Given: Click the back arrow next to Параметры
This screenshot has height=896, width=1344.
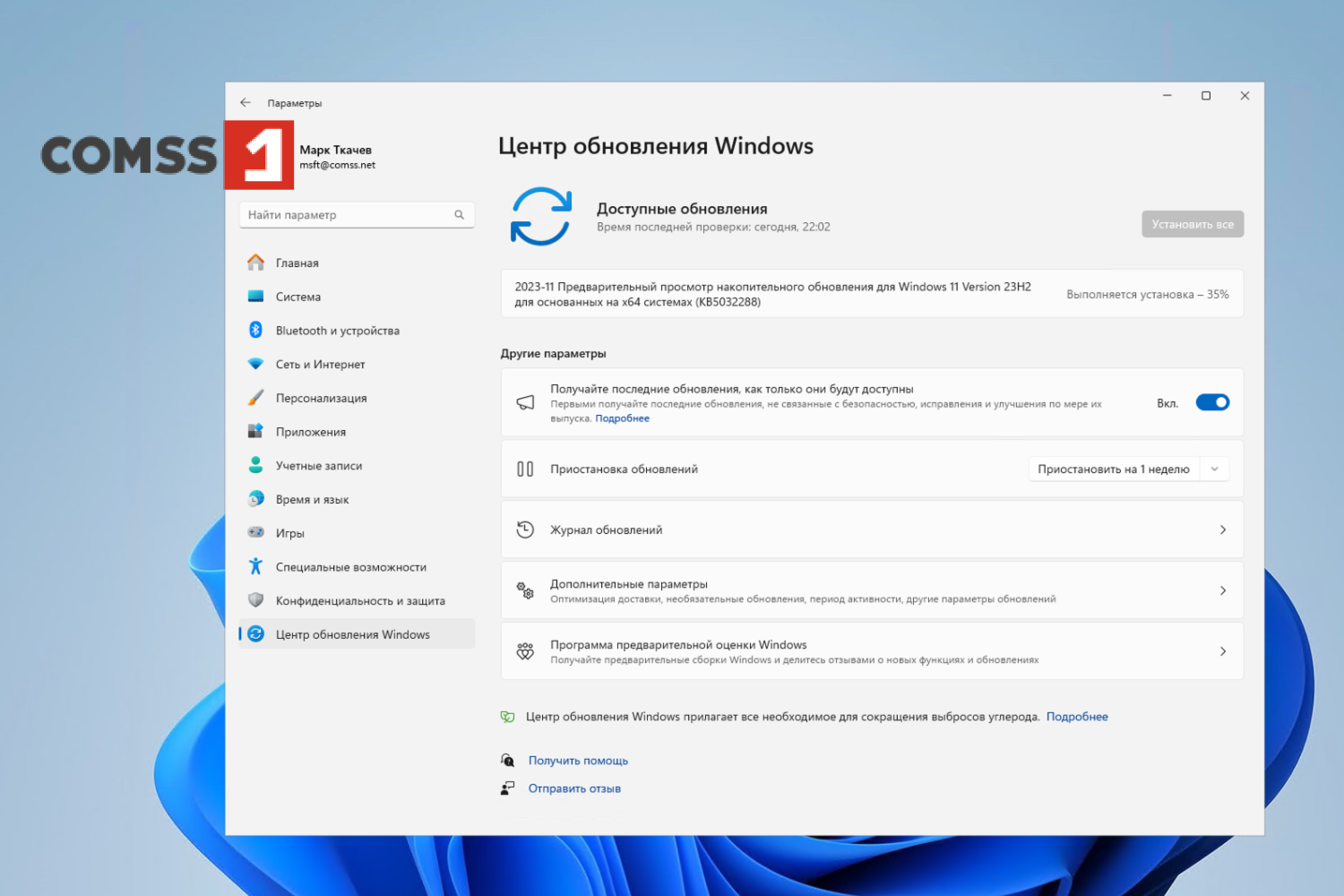Looking at the screenshot, I should pos(246,103).
